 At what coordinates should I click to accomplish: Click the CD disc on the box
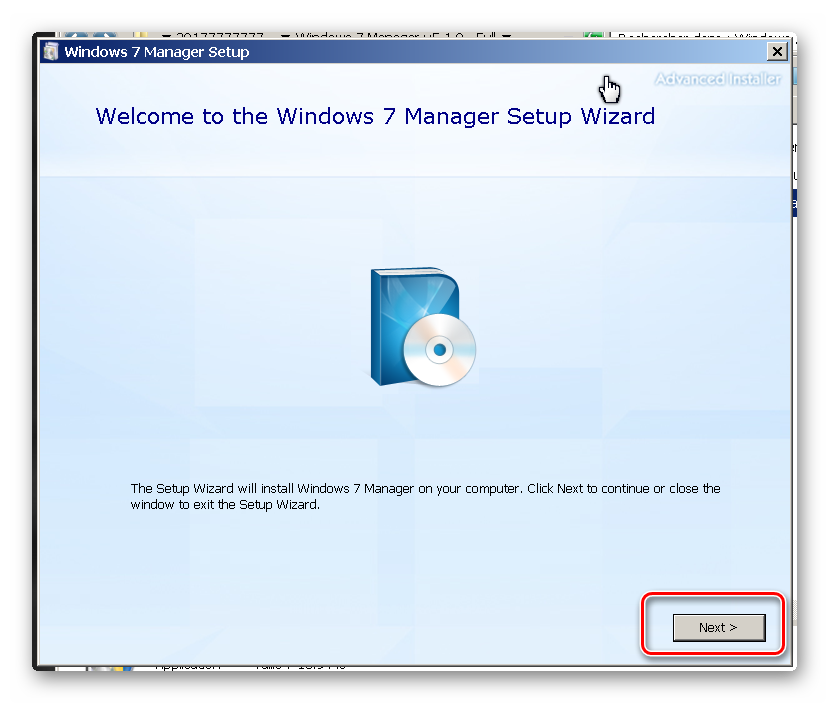click(439, 350)
